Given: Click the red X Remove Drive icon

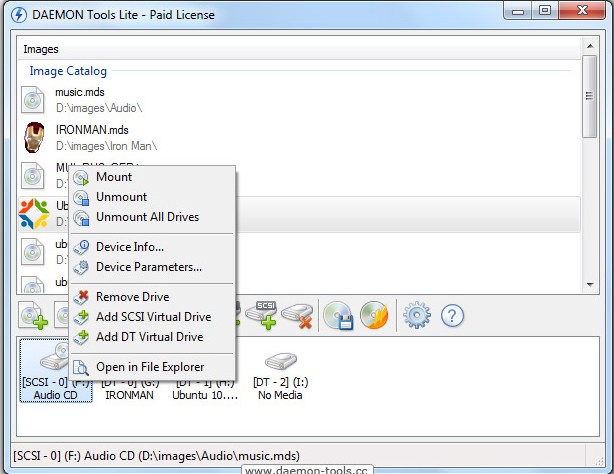Looking at the screenshot, I should coord(81,297).
